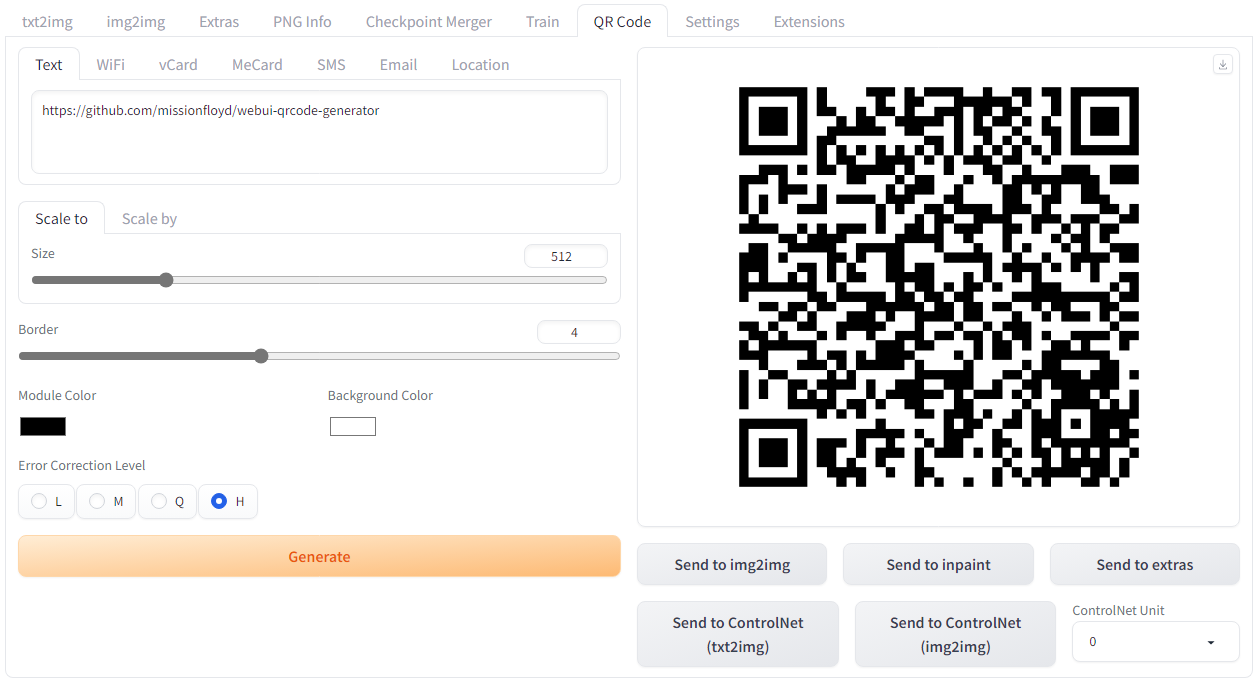Click Send to ControlNet (txt2img) button
Viewport: 1259px width, 687px height.
point(738,634)
